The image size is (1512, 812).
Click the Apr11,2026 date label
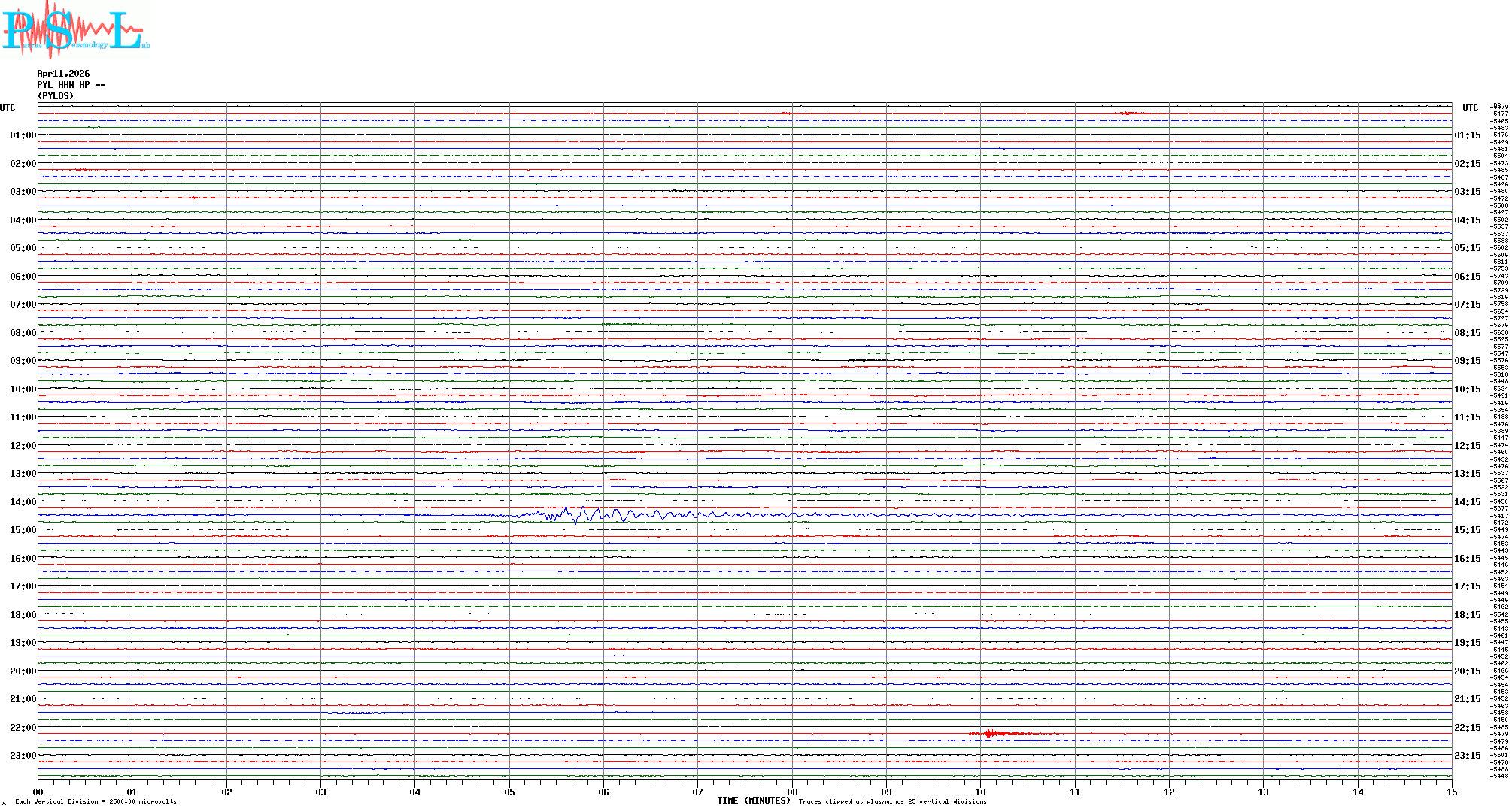(x=63, y=74)
